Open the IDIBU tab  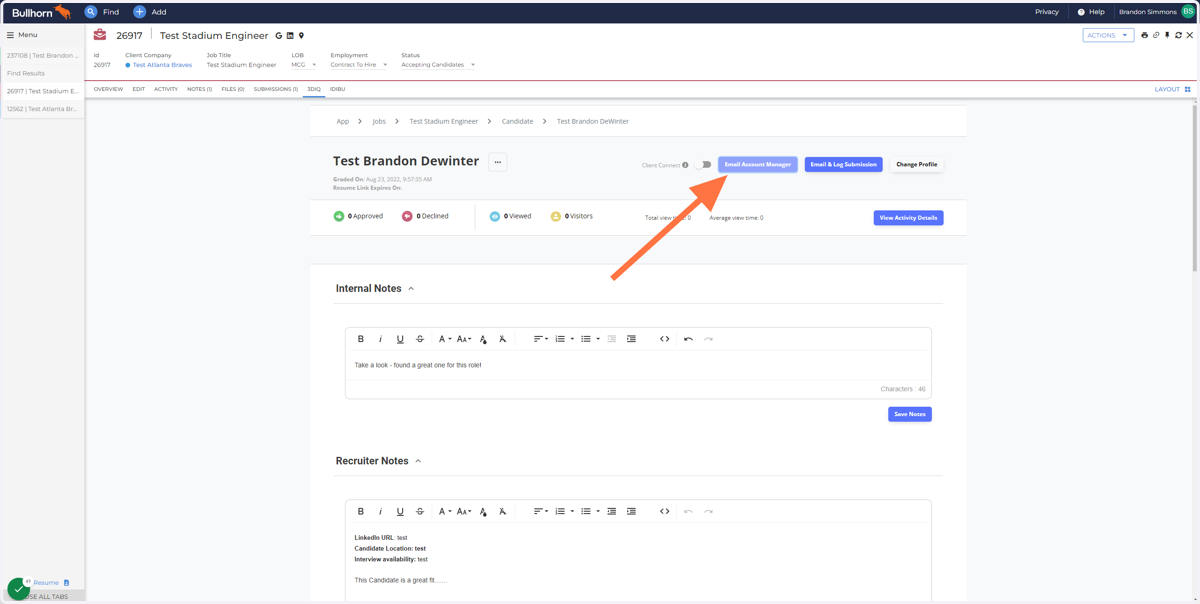tap(338, 89)
